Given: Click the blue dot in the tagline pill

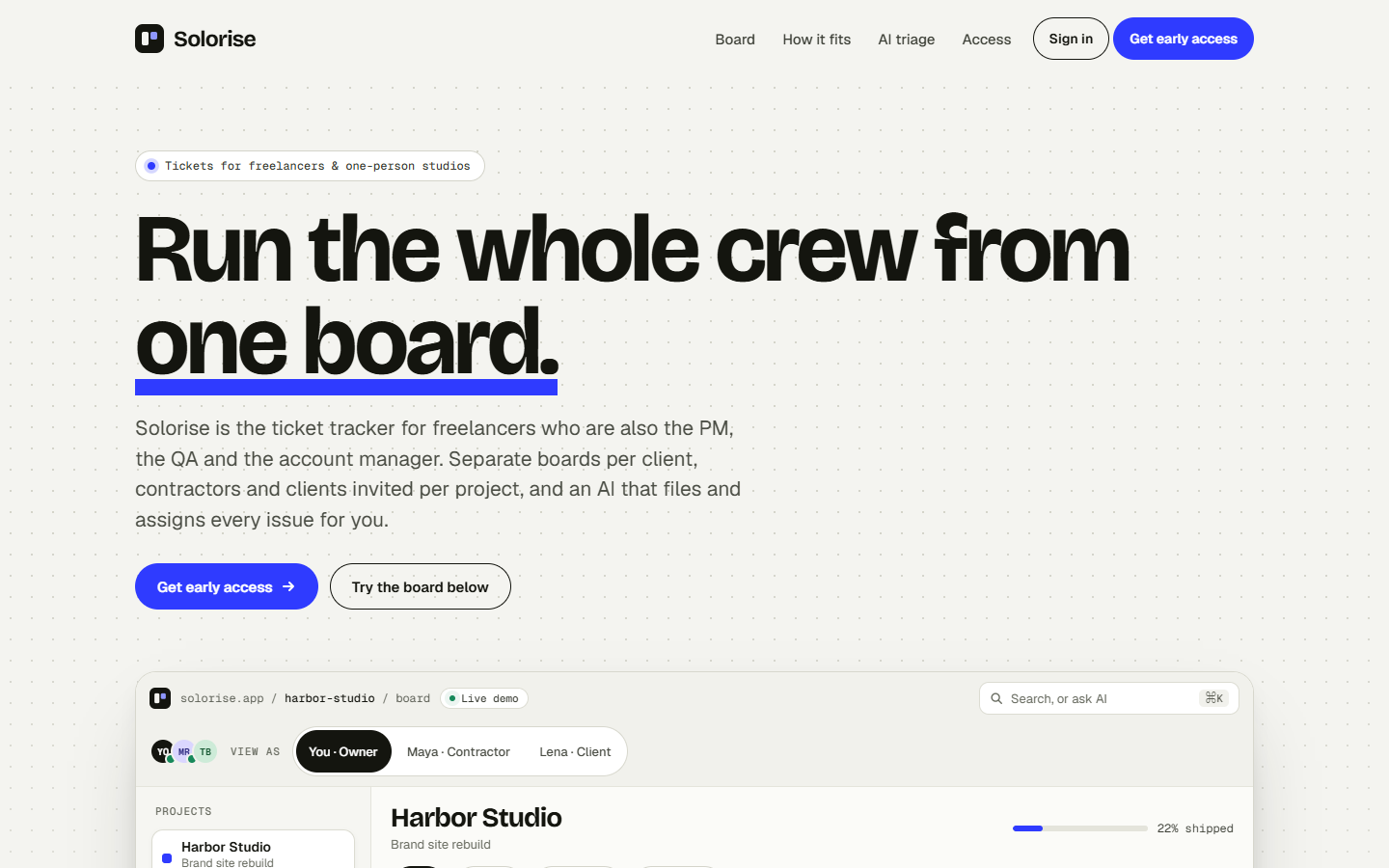Looking at the screenshot, I should 151,166.
